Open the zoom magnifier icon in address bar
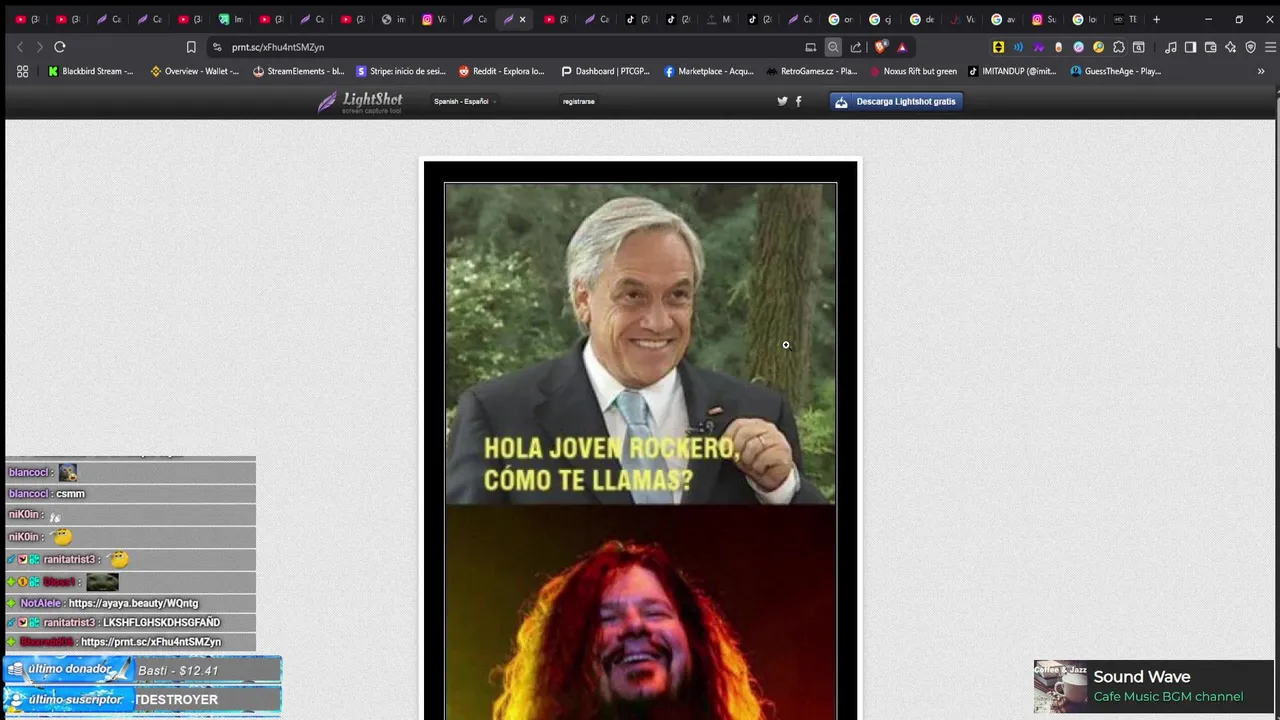1280x720 pixels. pos(833,47)
